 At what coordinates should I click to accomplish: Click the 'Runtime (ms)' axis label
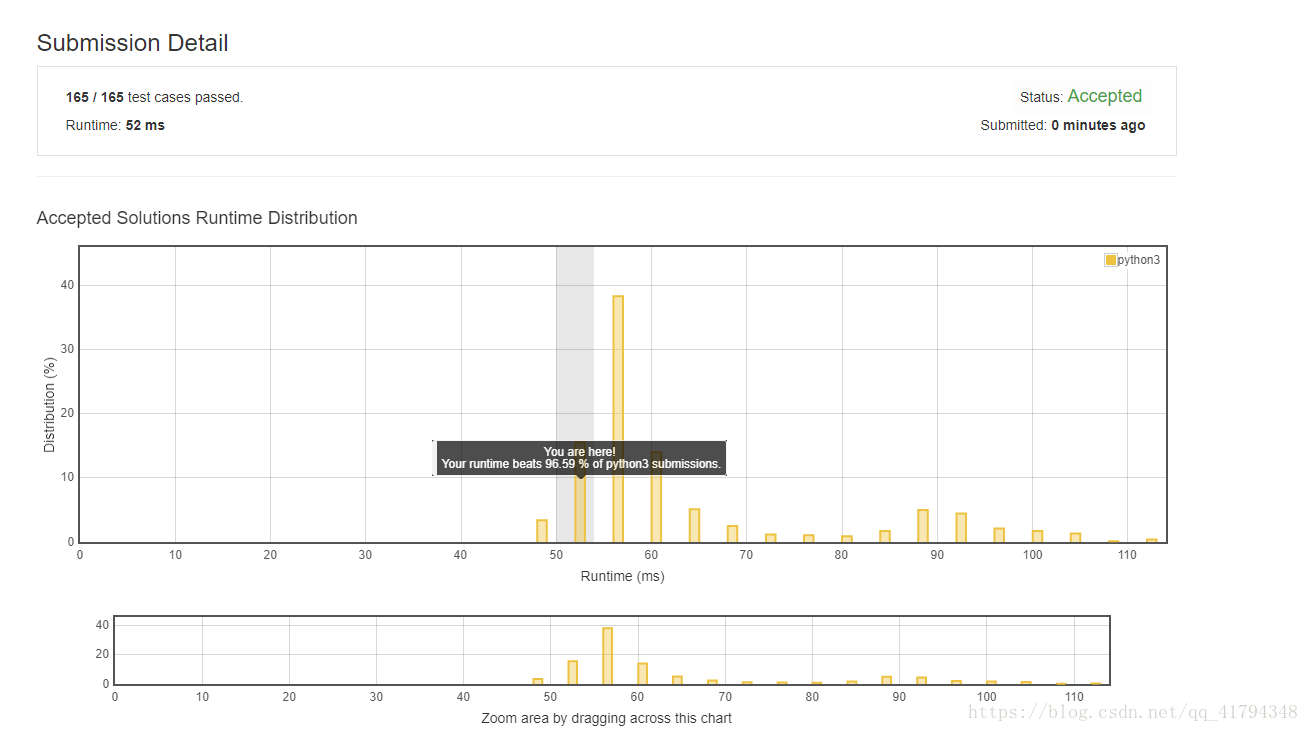click(622, 576)
